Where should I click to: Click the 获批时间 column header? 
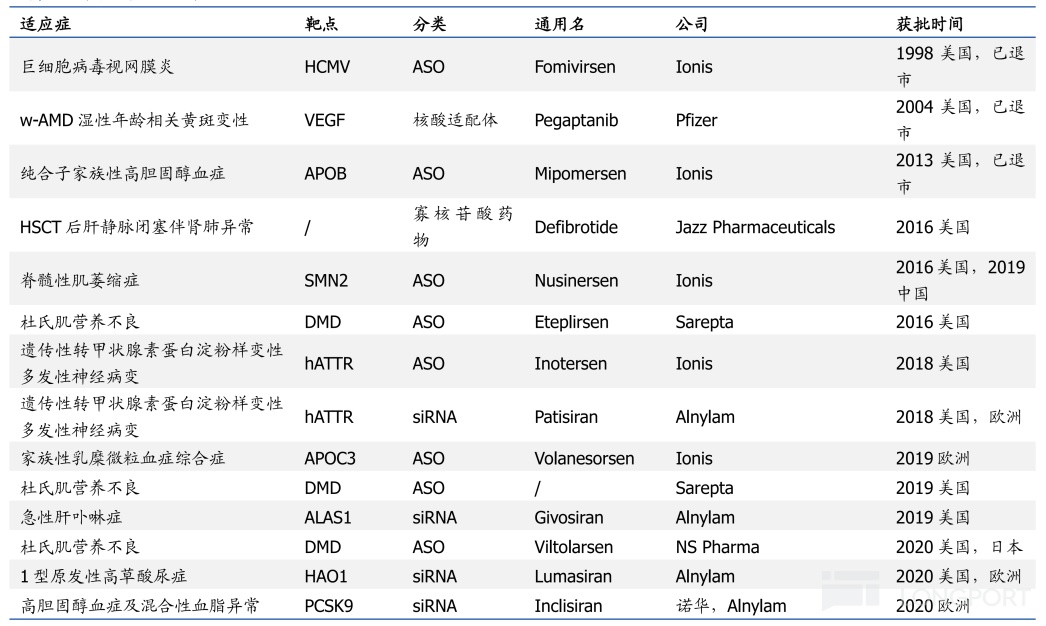click(x=929, y=24)
